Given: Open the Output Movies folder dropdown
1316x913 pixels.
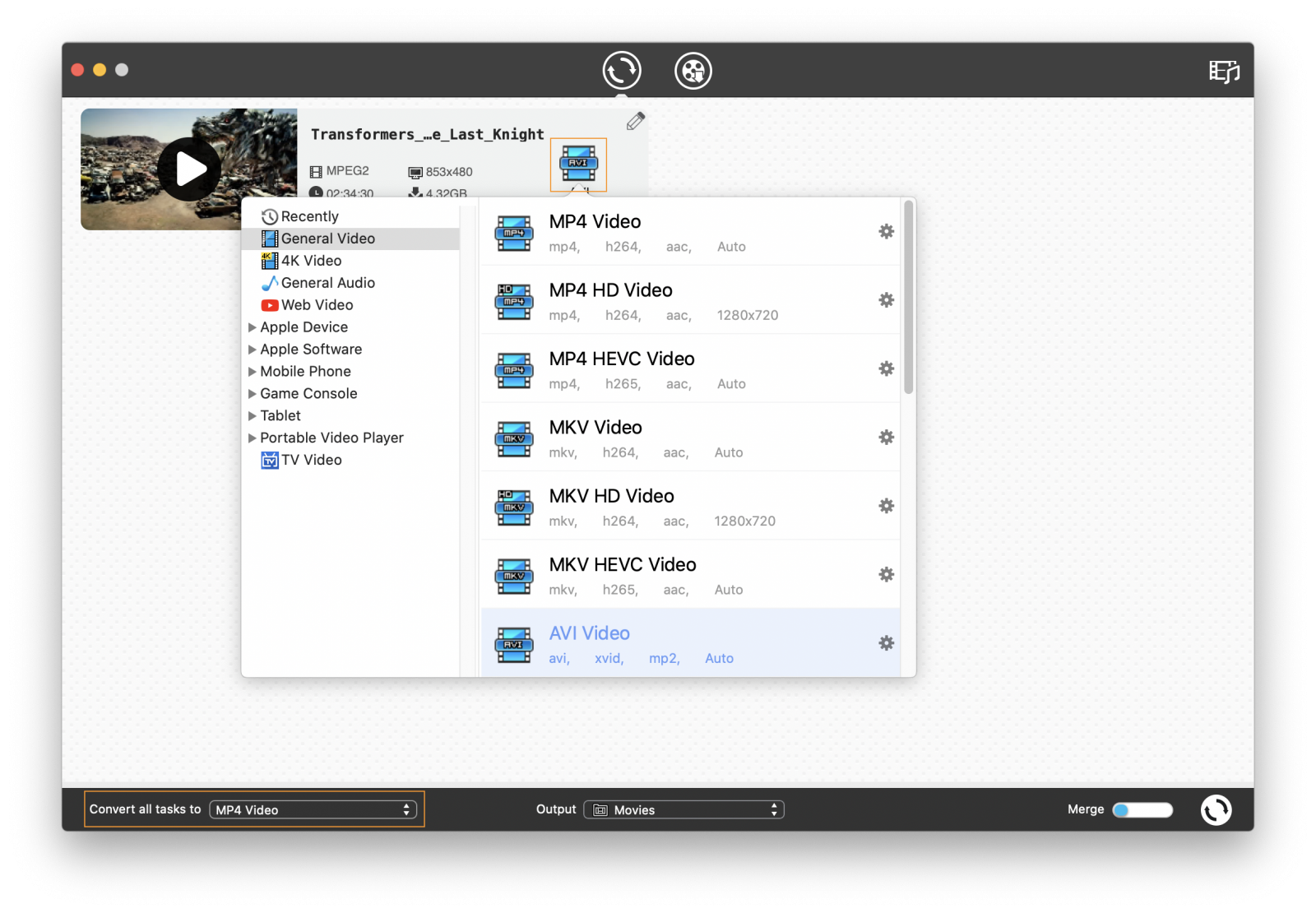Looking at the screenshot, I should click(x=683, y=810).
